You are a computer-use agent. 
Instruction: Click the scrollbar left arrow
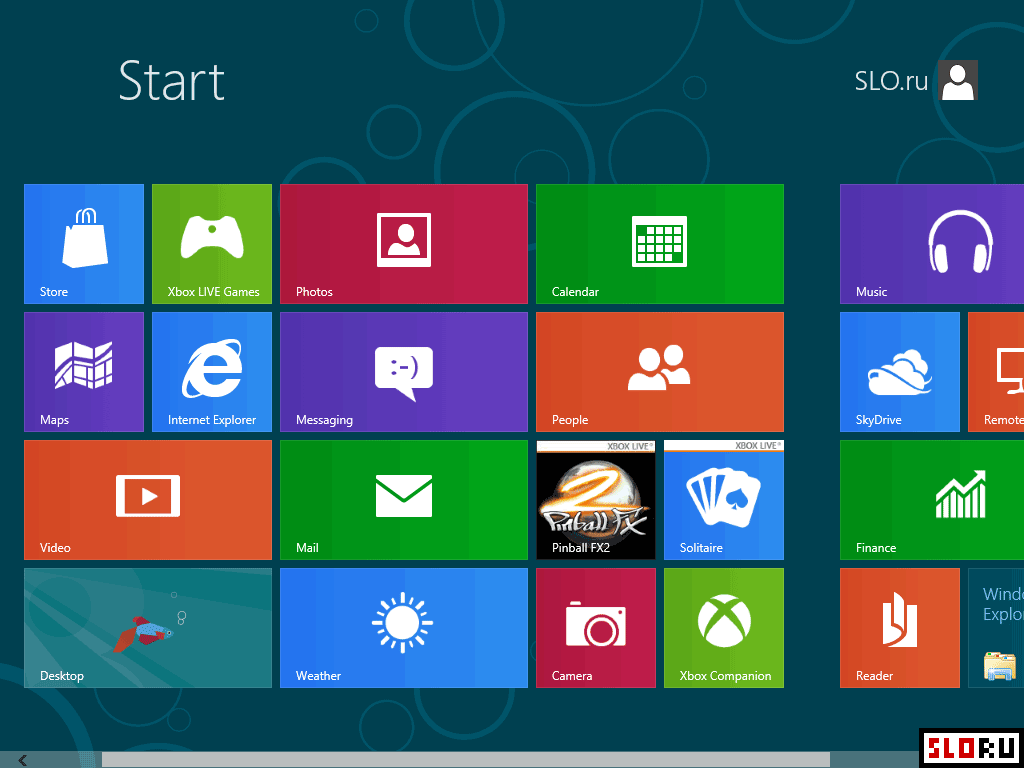coord(23,760)
